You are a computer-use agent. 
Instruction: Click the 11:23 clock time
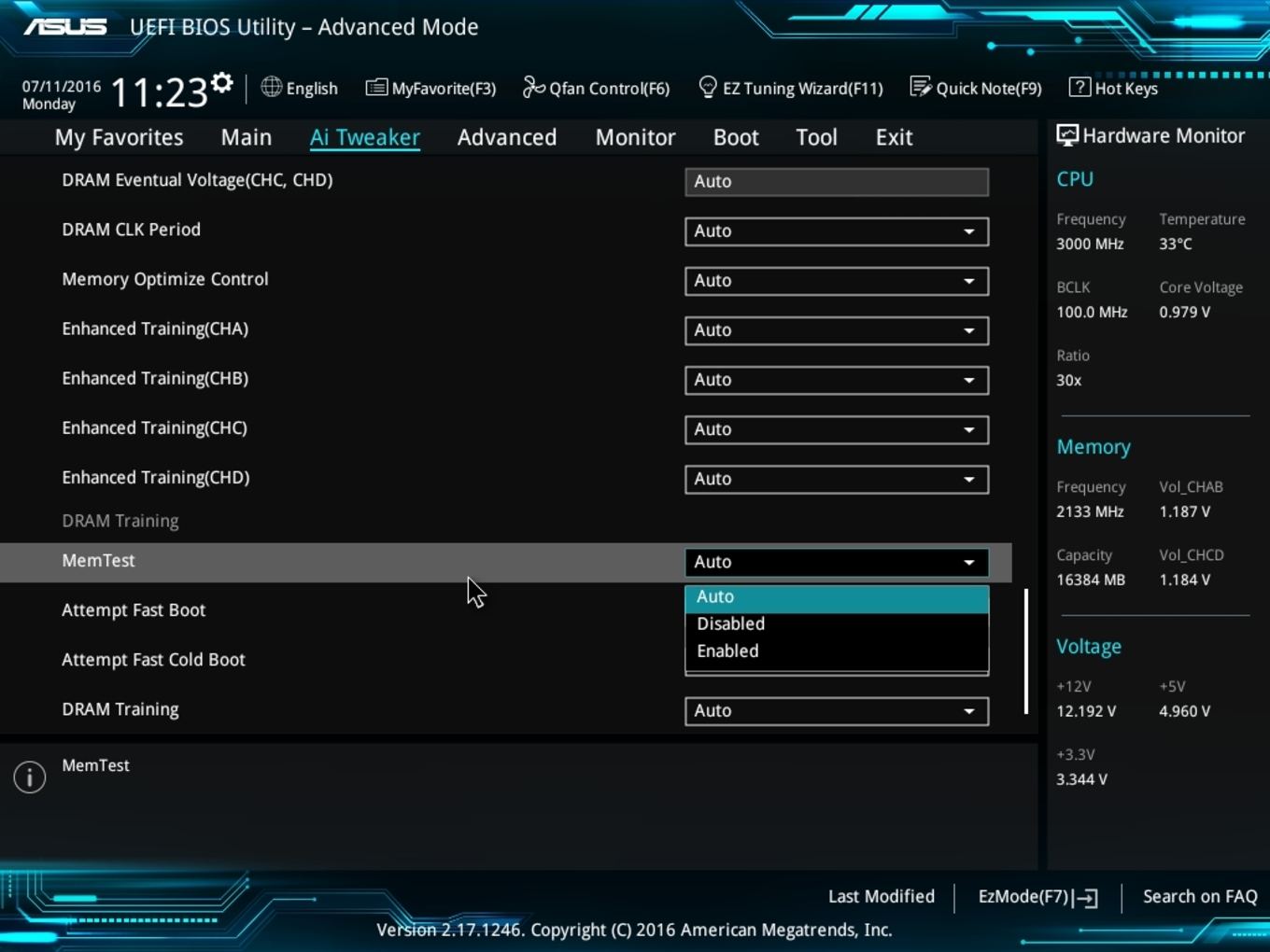tap(159, 92)
